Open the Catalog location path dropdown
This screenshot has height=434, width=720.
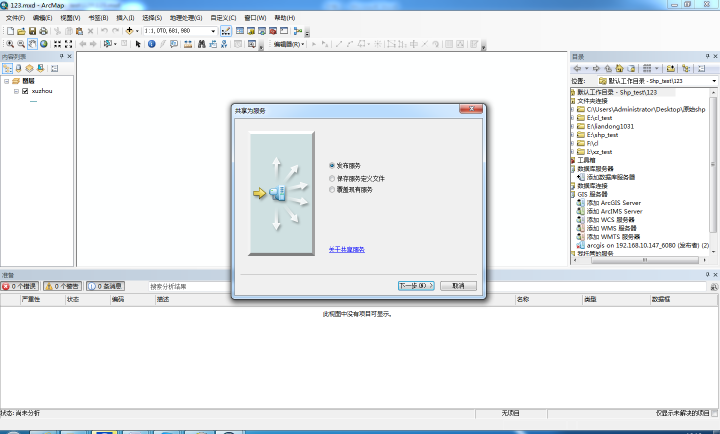714,81
